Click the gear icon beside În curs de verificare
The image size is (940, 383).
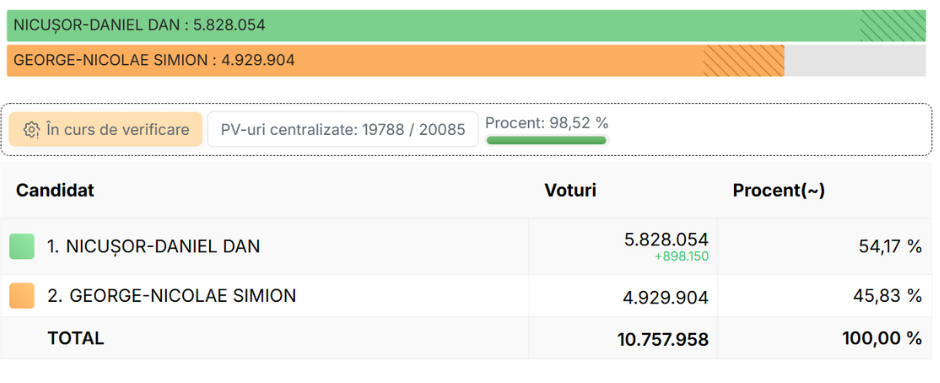(31, 129)
